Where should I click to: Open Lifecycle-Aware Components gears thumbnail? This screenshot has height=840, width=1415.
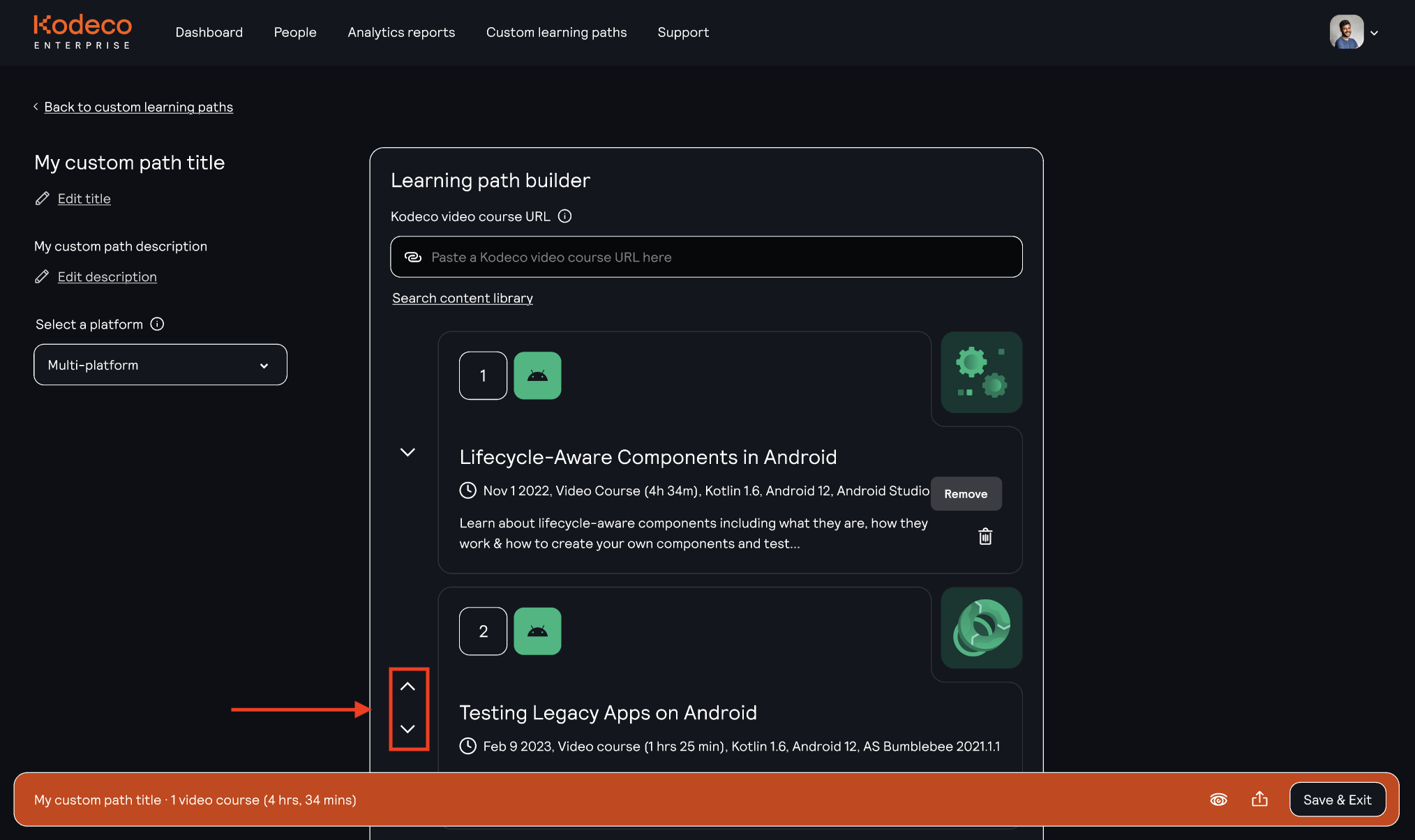[981, 372]
